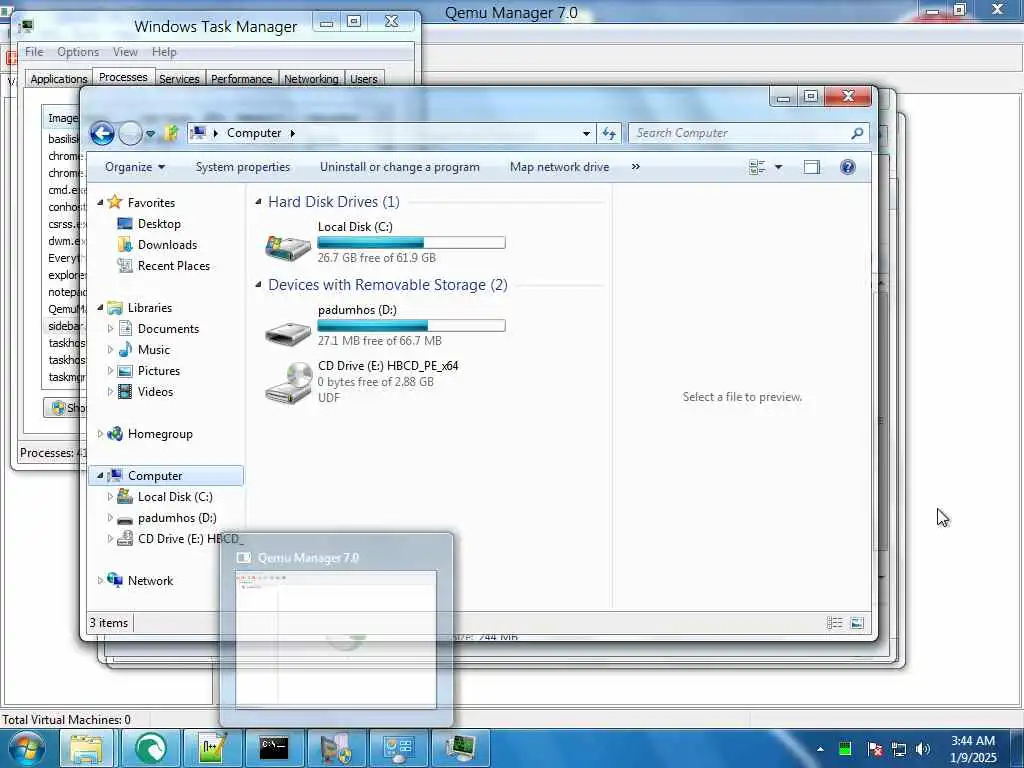Click the Refresh button beside address bar
The width and height of the screenshot is (1024, 768).
tap(609, 133)
